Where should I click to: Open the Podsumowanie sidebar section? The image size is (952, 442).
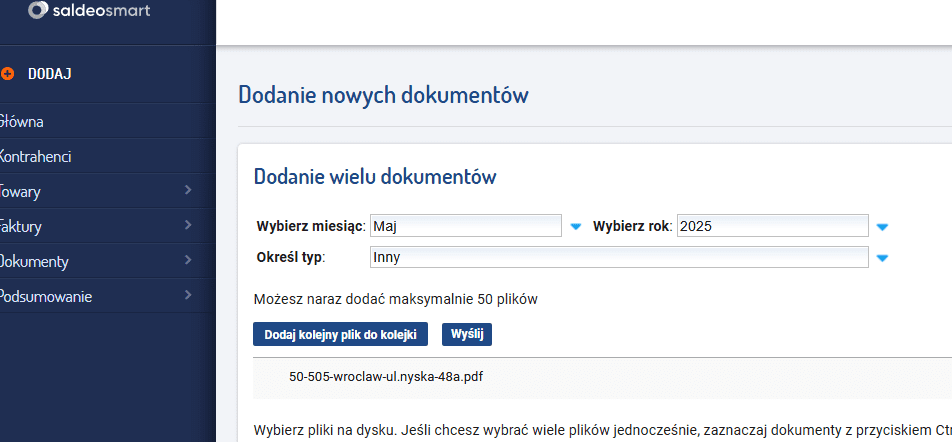point(46,297)
